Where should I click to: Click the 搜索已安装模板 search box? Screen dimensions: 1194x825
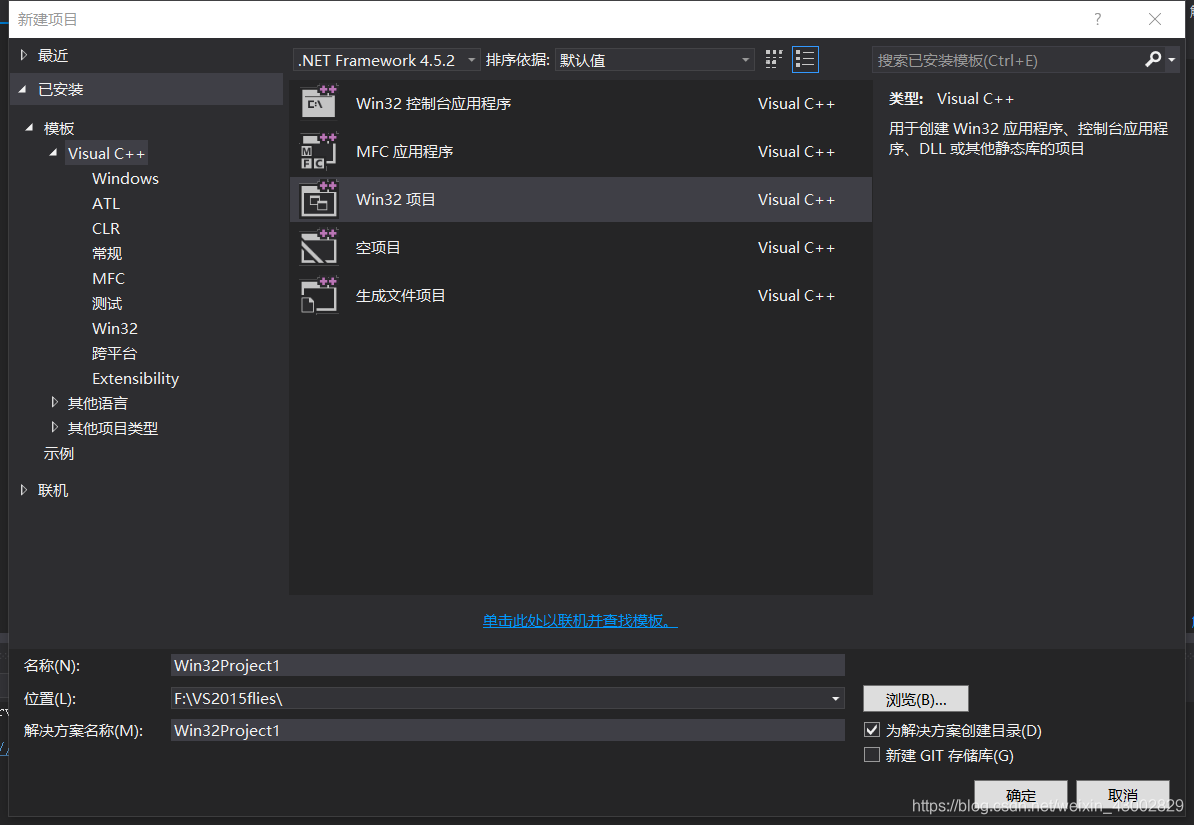click(x=1007, y=60)
